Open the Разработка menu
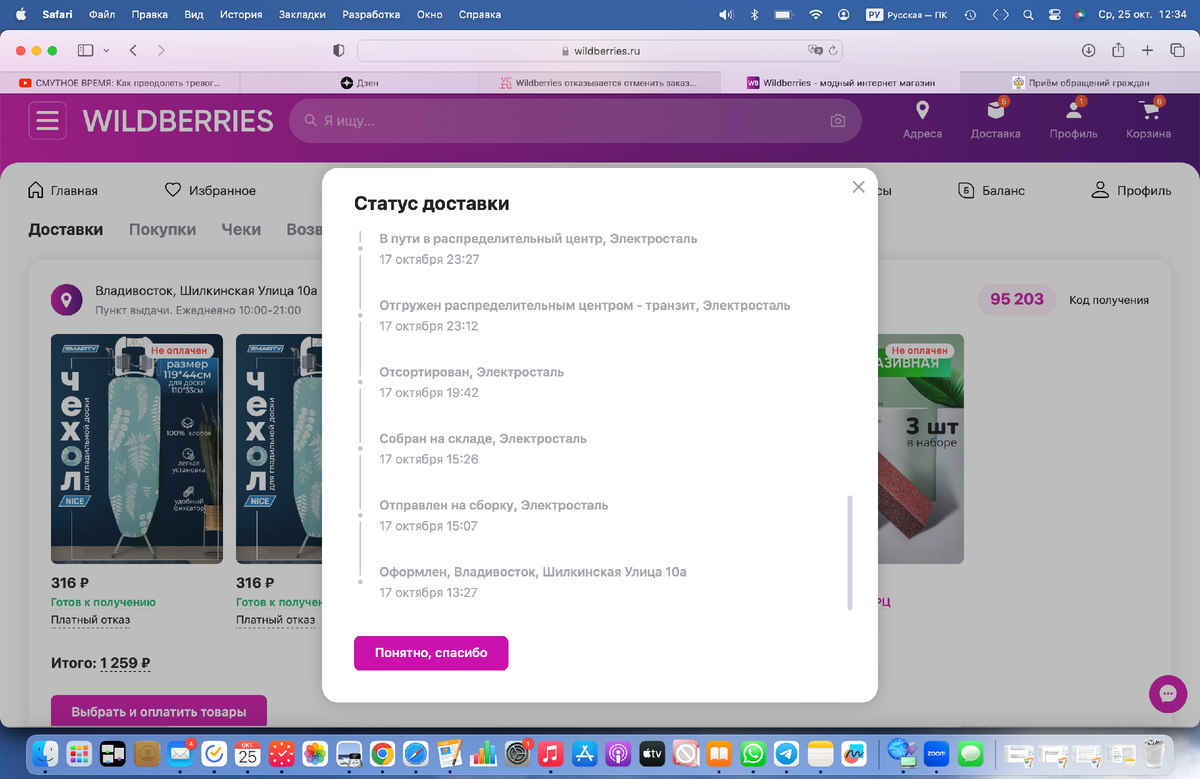1200x779 pixels. click(371, 15)
